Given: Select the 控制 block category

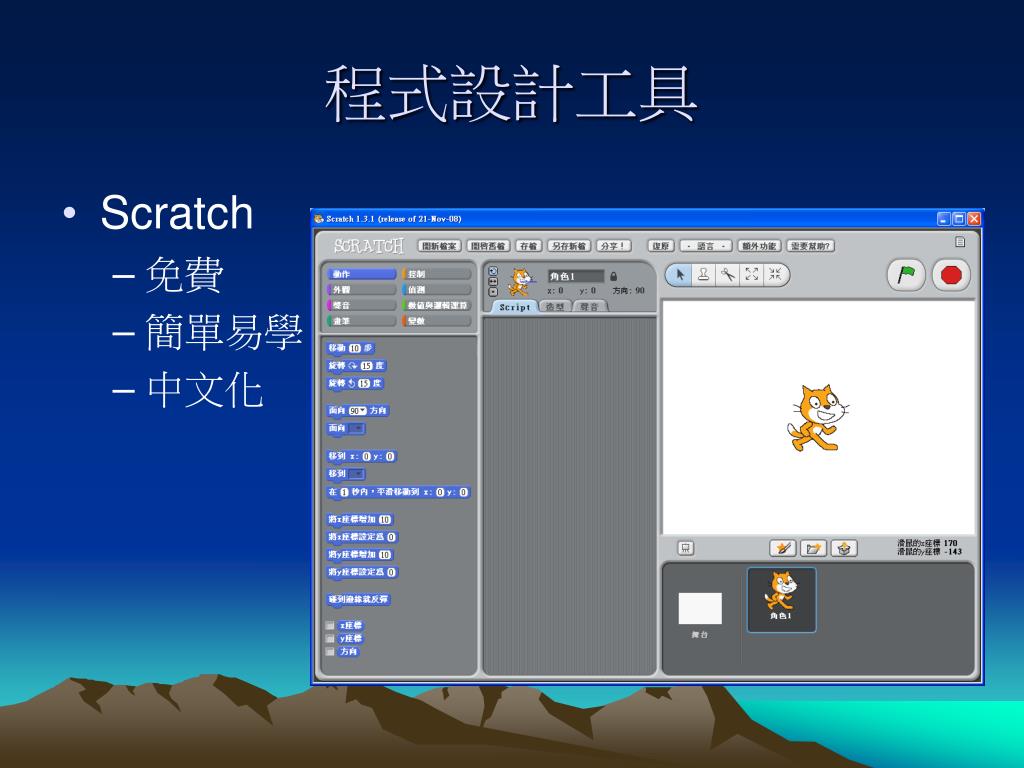Looking at the screenshot, I should click(436, 274).
